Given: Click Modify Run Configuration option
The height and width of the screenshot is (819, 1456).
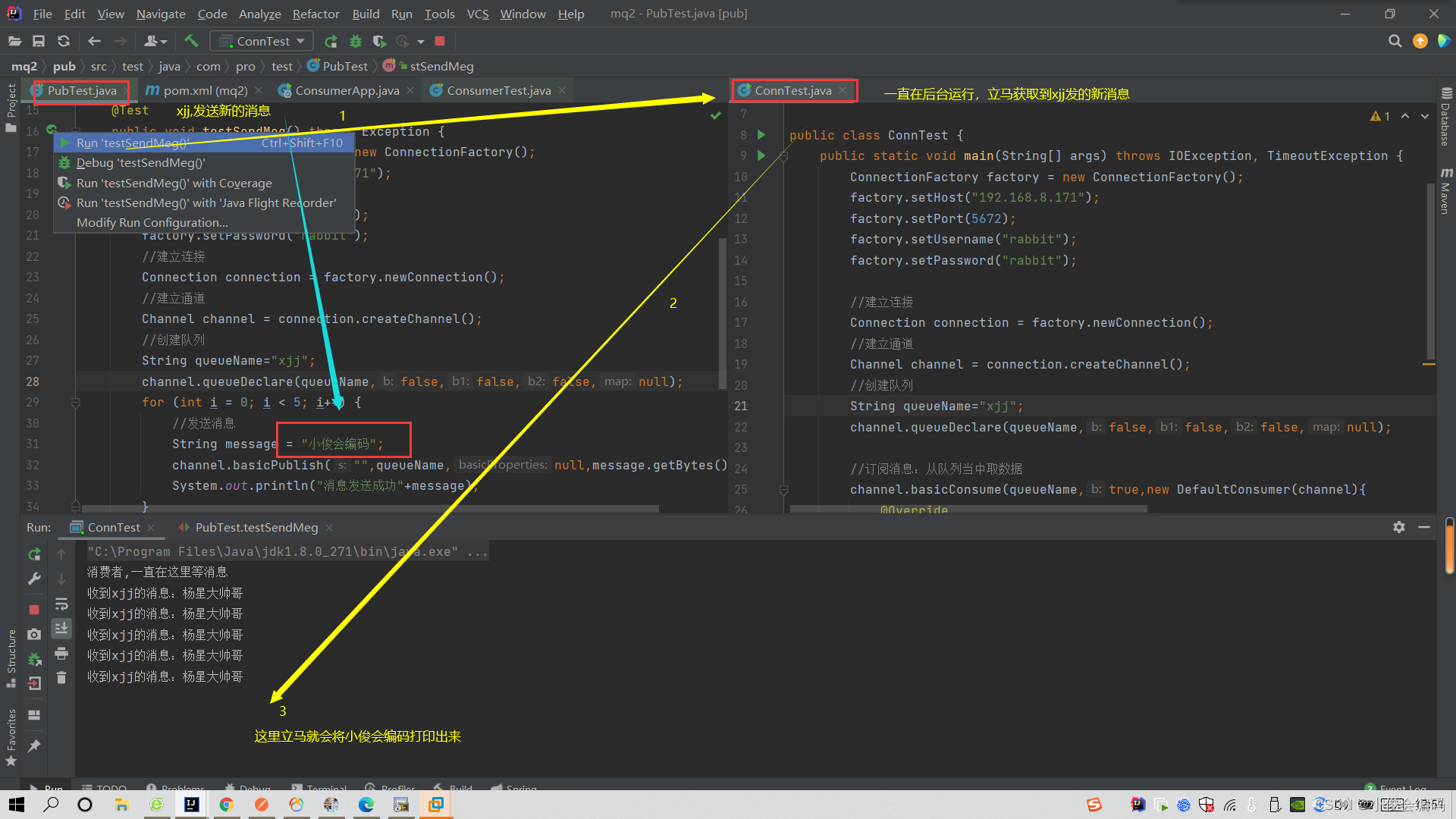Looking at the screenshot, I should point(152,223).
